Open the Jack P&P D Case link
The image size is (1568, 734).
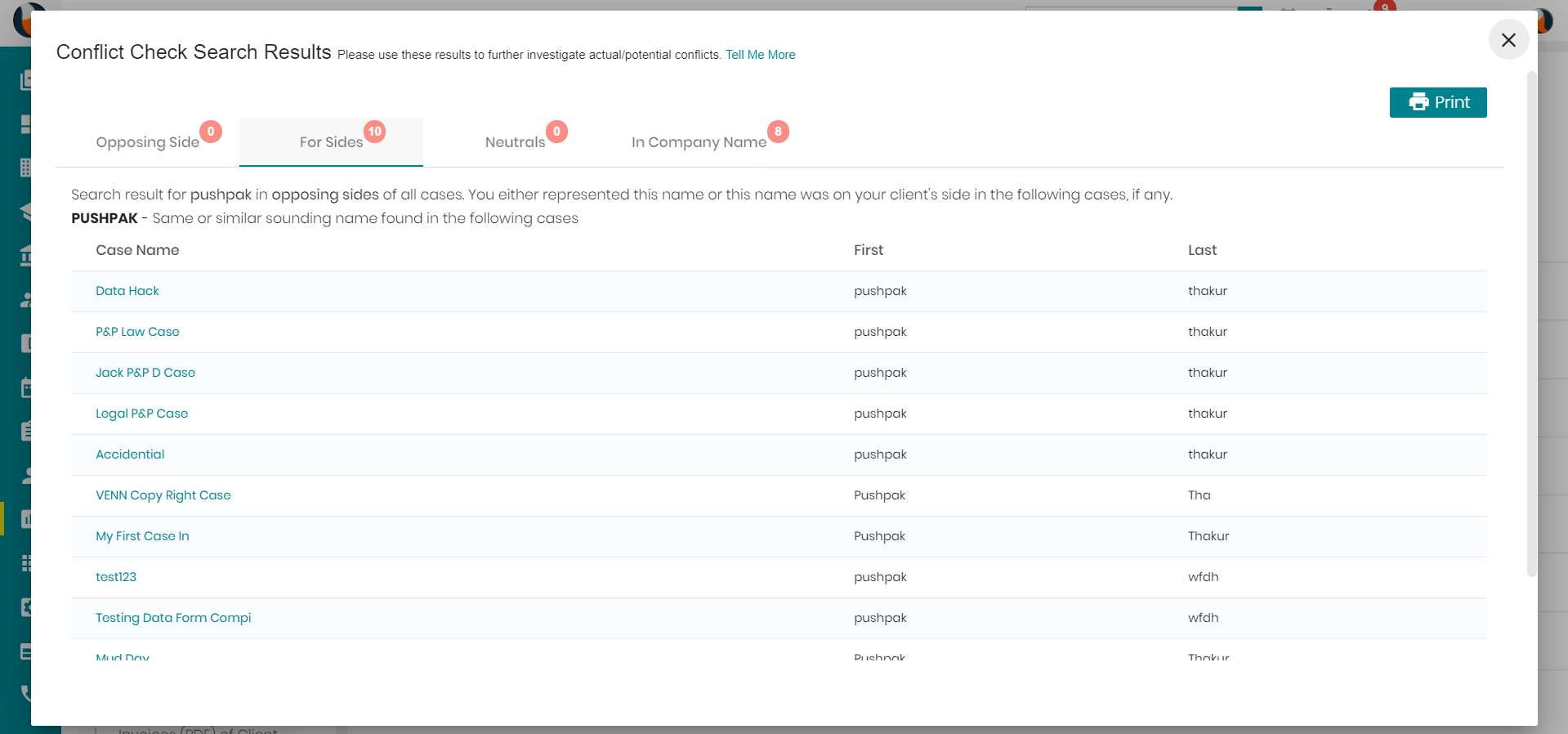[x=145, y=373]
